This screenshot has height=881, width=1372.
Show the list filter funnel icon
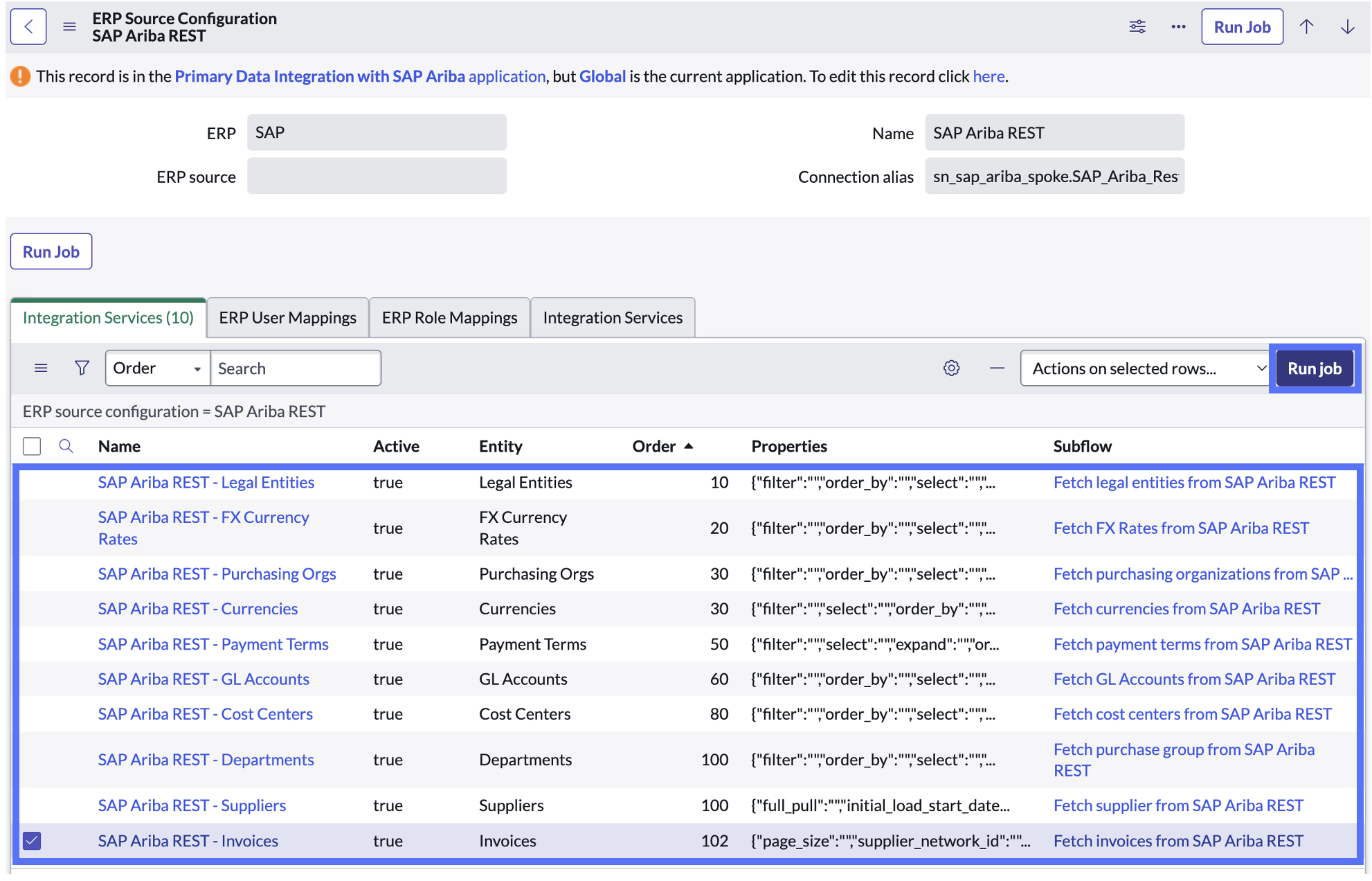pyautogui.click(x=82, y=368)
